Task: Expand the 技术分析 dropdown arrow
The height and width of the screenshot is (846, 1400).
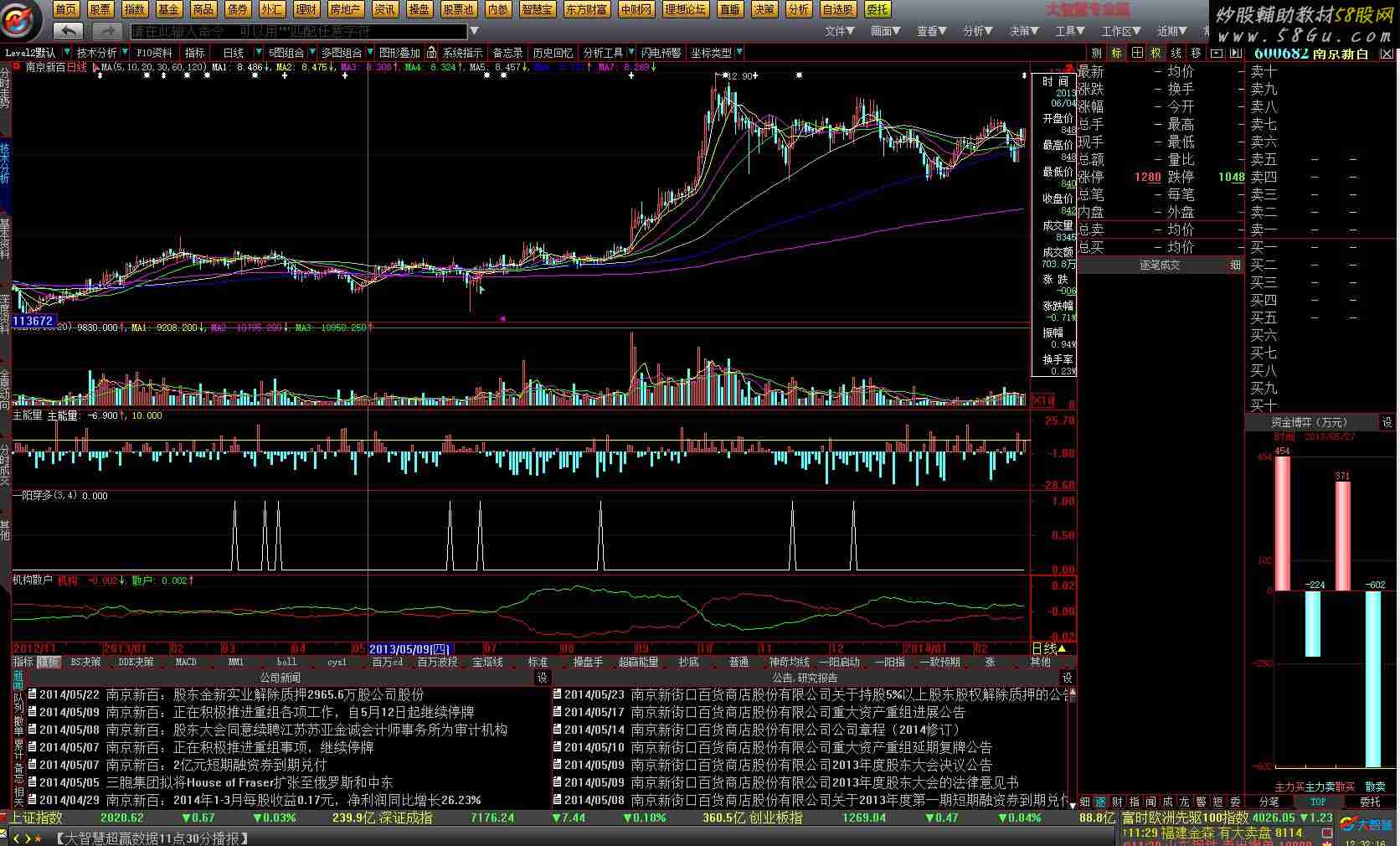Action: 125,53
